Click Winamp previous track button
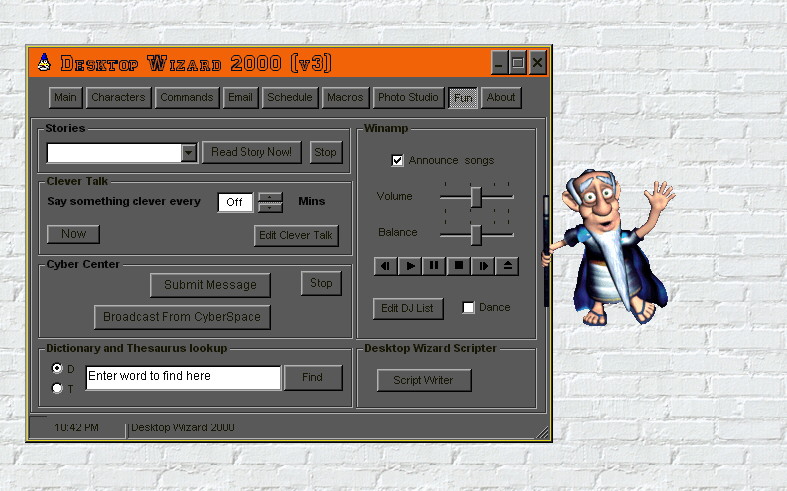787x491 pixels. click(385, 266)
